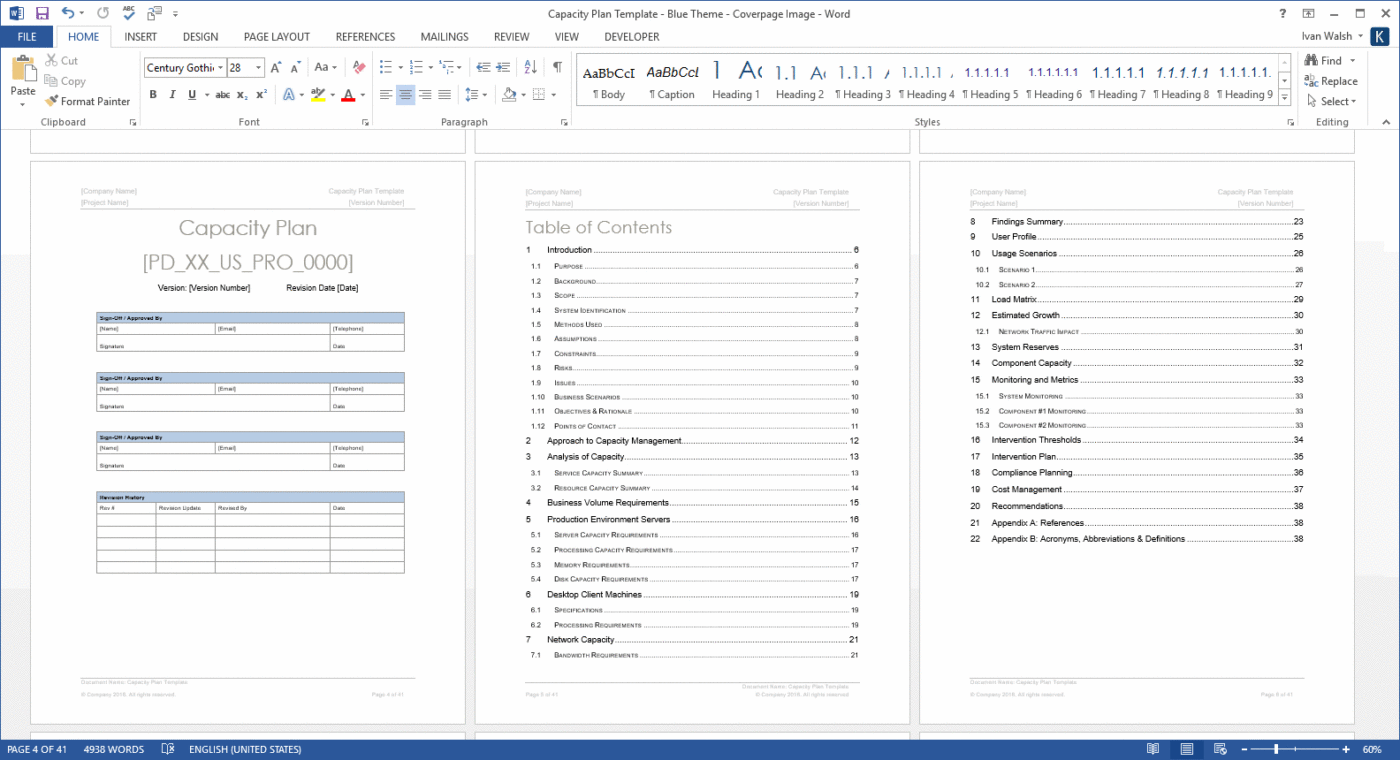
Task: Apply text highlight color
Action: point(319,94)
